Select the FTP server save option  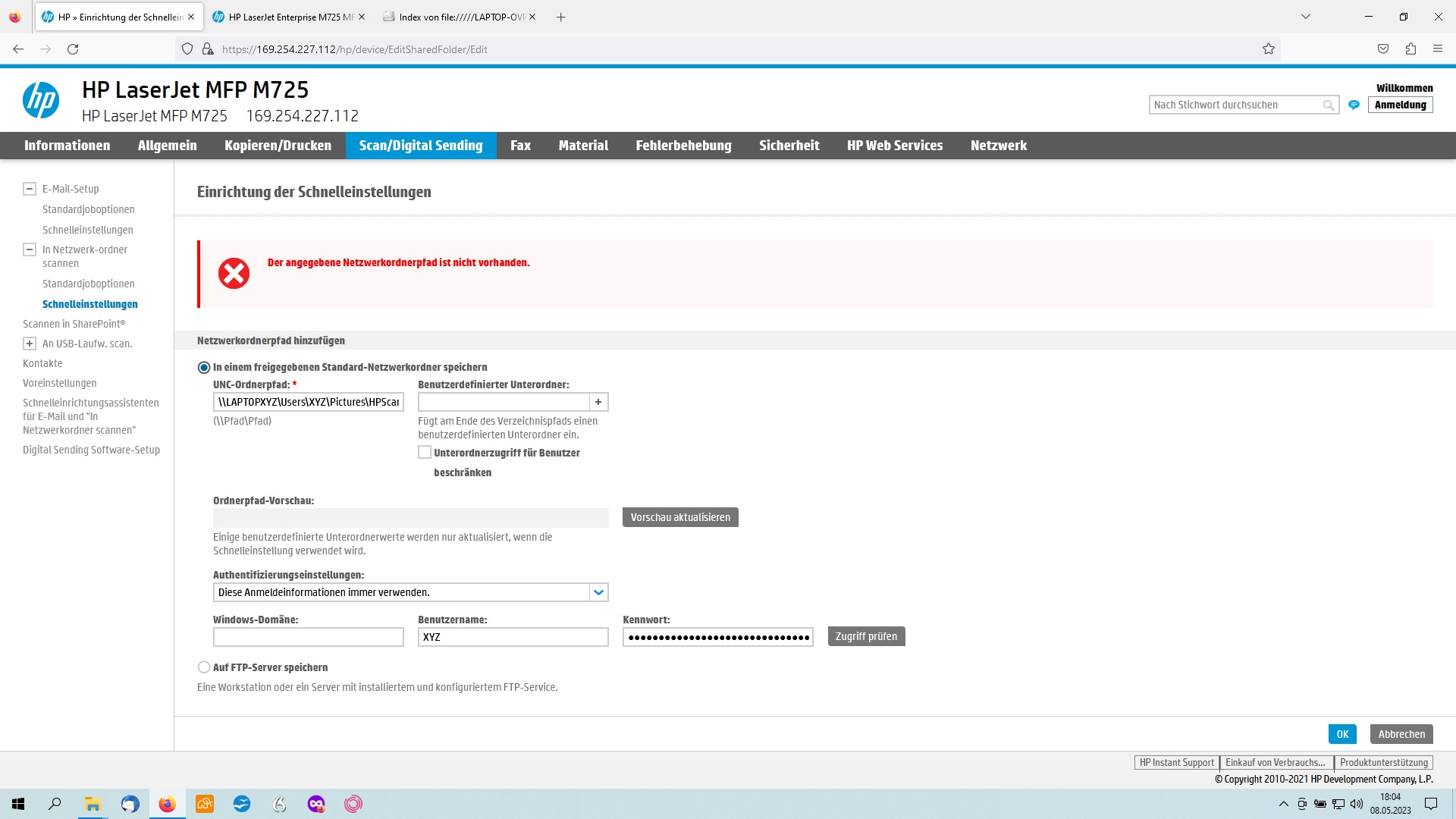(204, 667)
